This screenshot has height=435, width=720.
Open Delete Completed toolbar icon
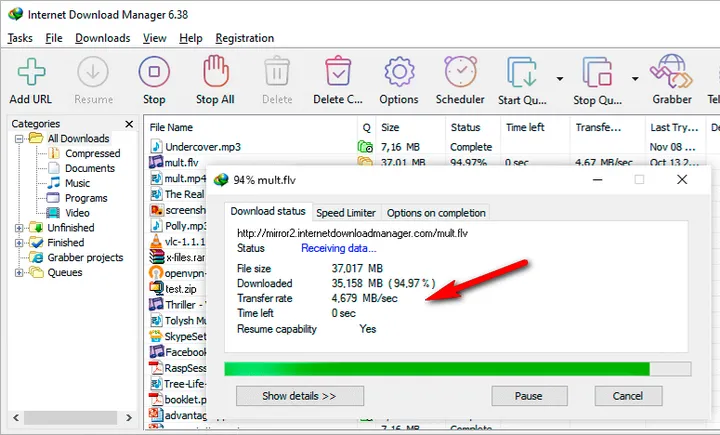click(339, 73)
